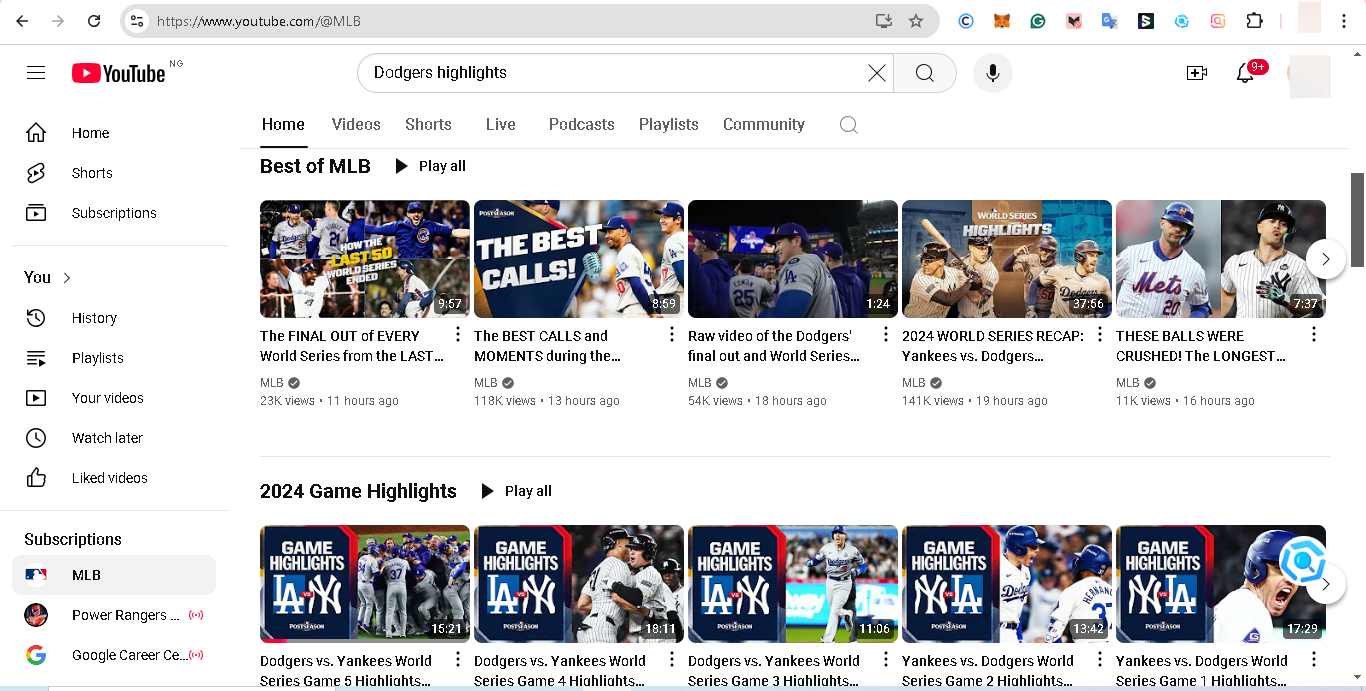Clear the search box with X
1366x691 pixels.
[877, 73]
